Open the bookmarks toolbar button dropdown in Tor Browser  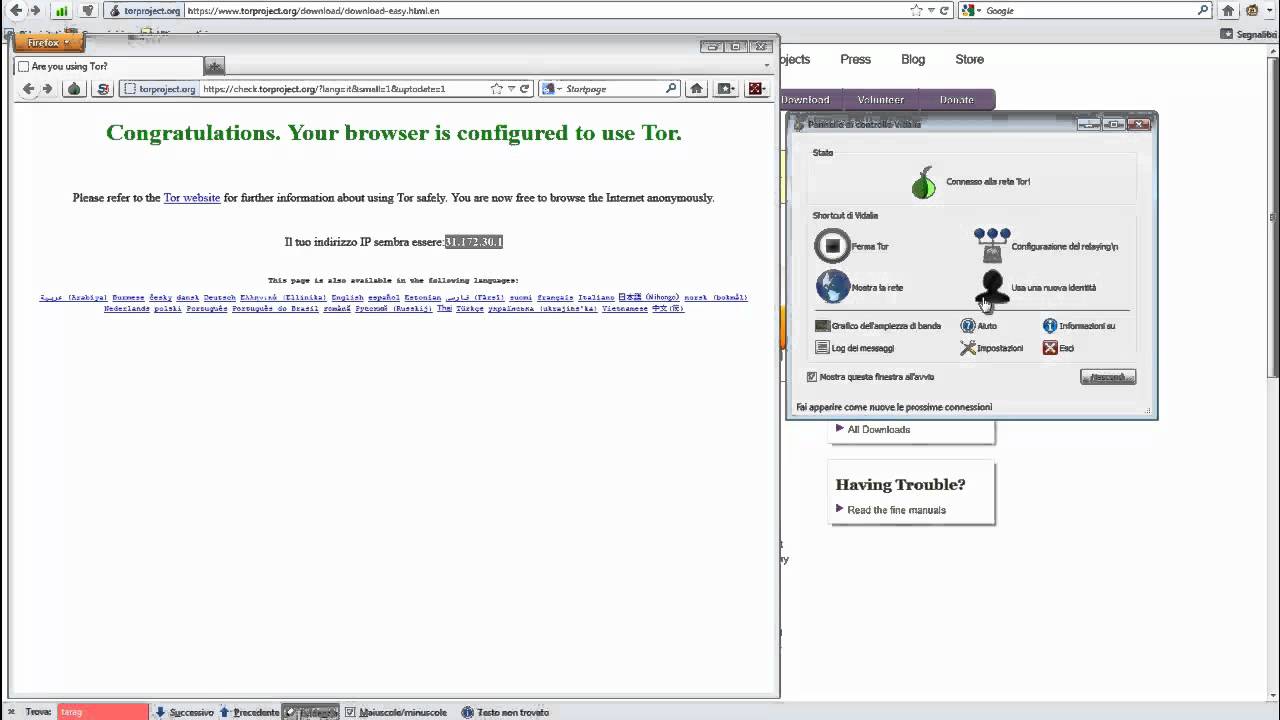[x=726, y=89]
